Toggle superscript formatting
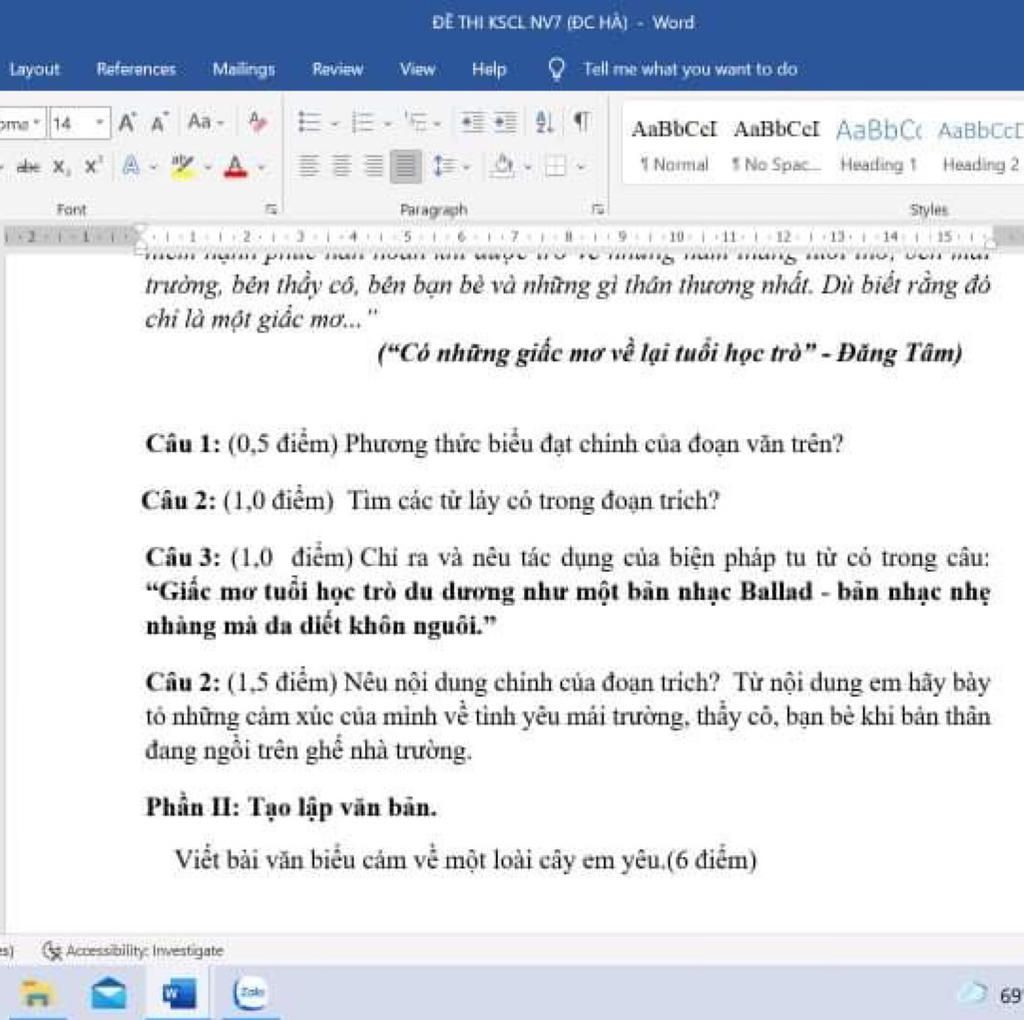1024x1020 pixels. click(93, 167)
